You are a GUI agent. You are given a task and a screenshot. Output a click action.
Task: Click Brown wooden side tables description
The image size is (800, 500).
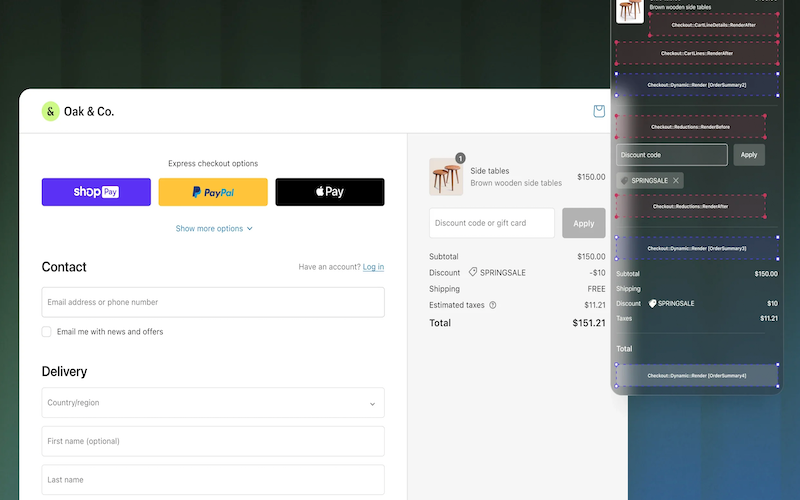[516, 183]
